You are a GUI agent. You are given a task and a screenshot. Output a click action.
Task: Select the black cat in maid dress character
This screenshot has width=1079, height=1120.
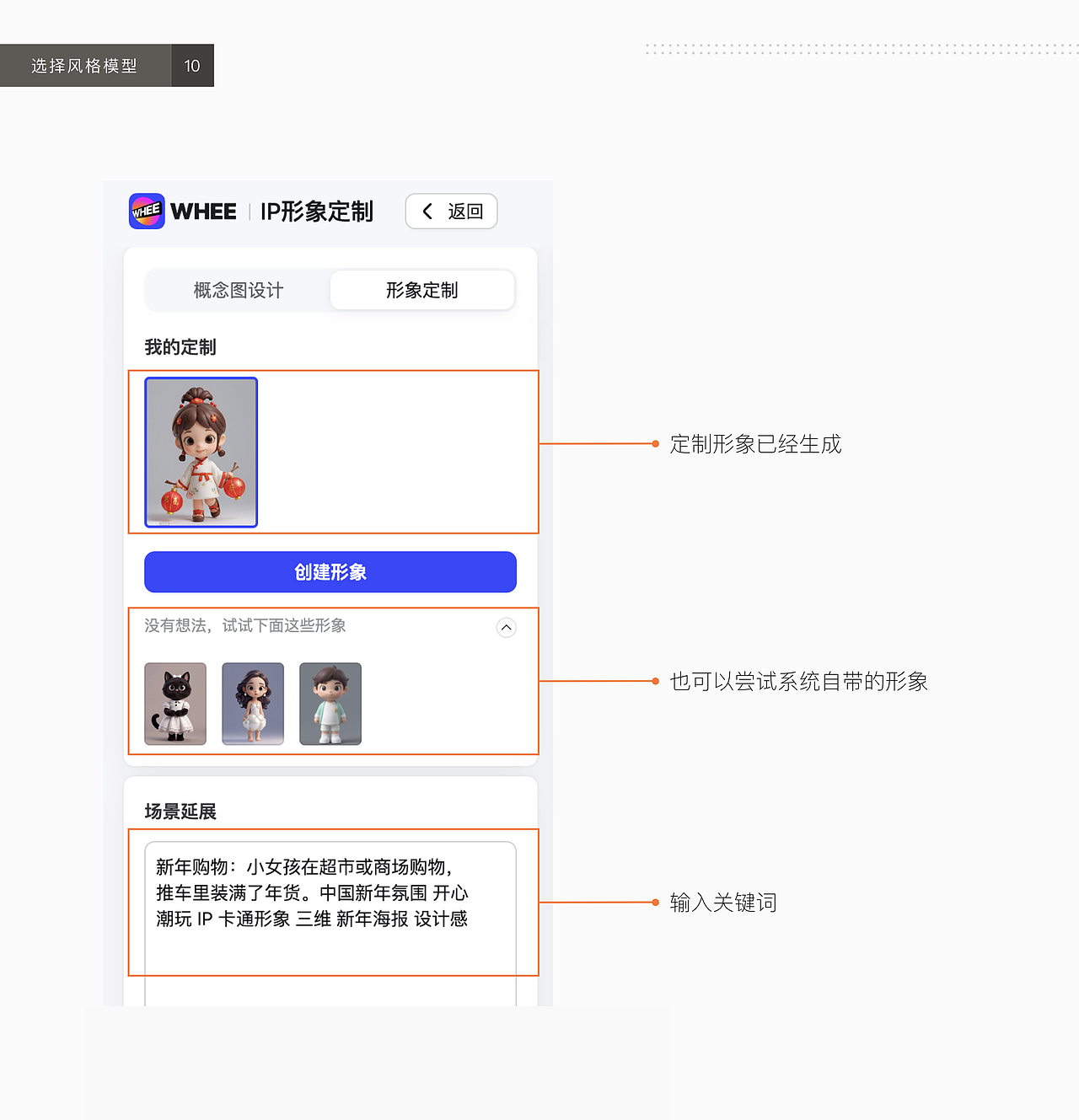pos(174,704)
